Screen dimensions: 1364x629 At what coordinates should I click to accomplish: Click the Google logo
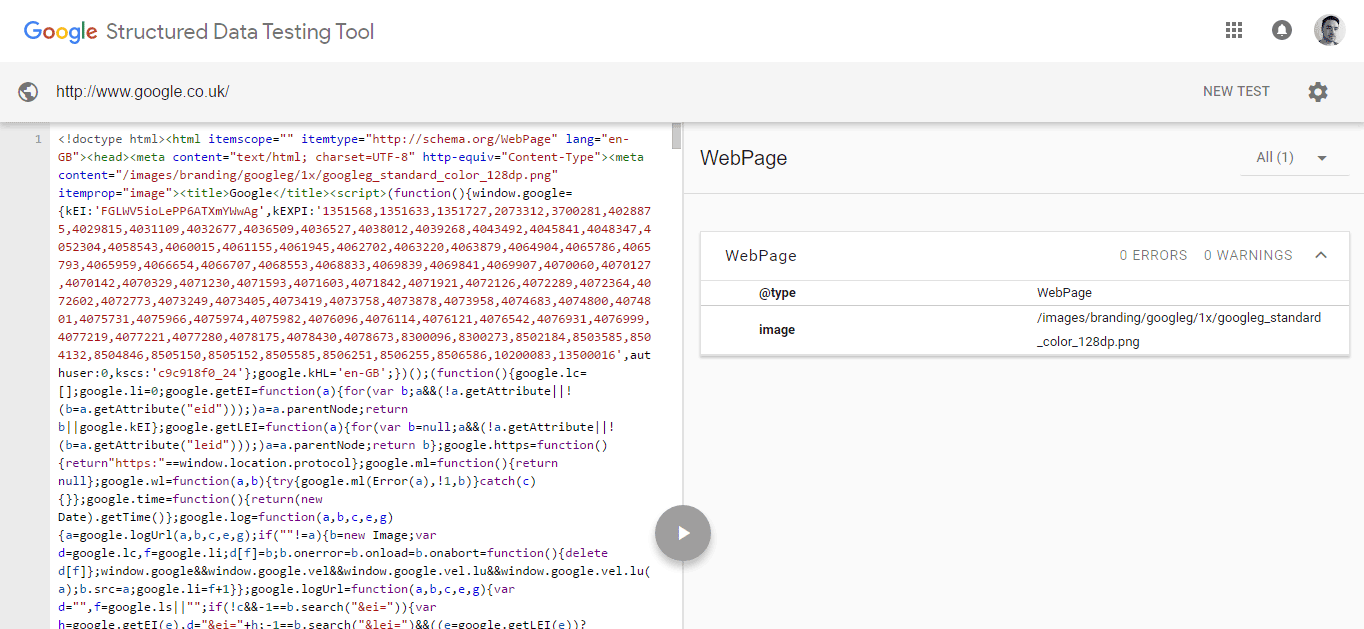coord(59,30)
